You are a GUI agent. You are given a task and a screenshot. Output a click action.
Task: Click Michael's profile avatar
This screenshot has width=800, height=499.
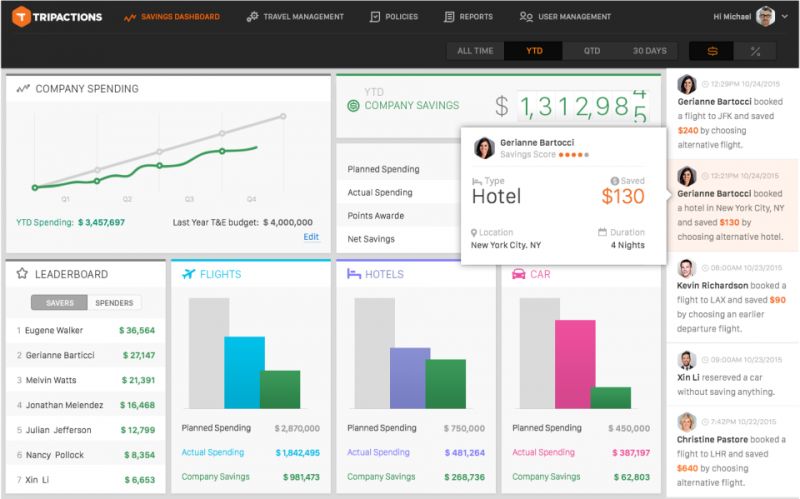pyautogui.click(x=765, y=17)
